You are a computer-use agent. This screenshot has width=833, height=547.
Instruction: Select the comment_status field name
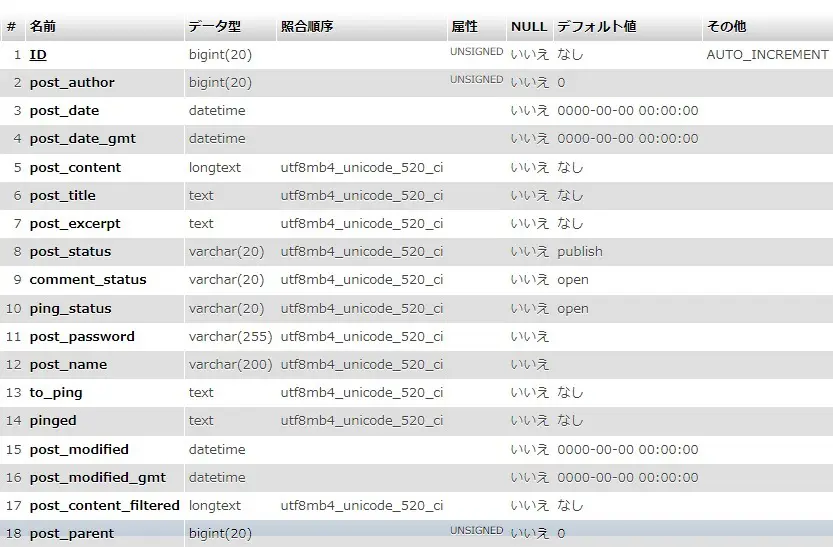pos(88,280)
